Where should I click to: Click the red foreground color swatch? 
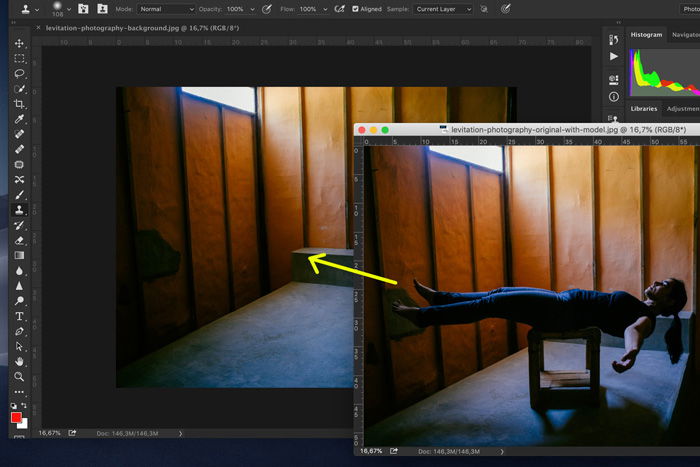pos(16,418)
